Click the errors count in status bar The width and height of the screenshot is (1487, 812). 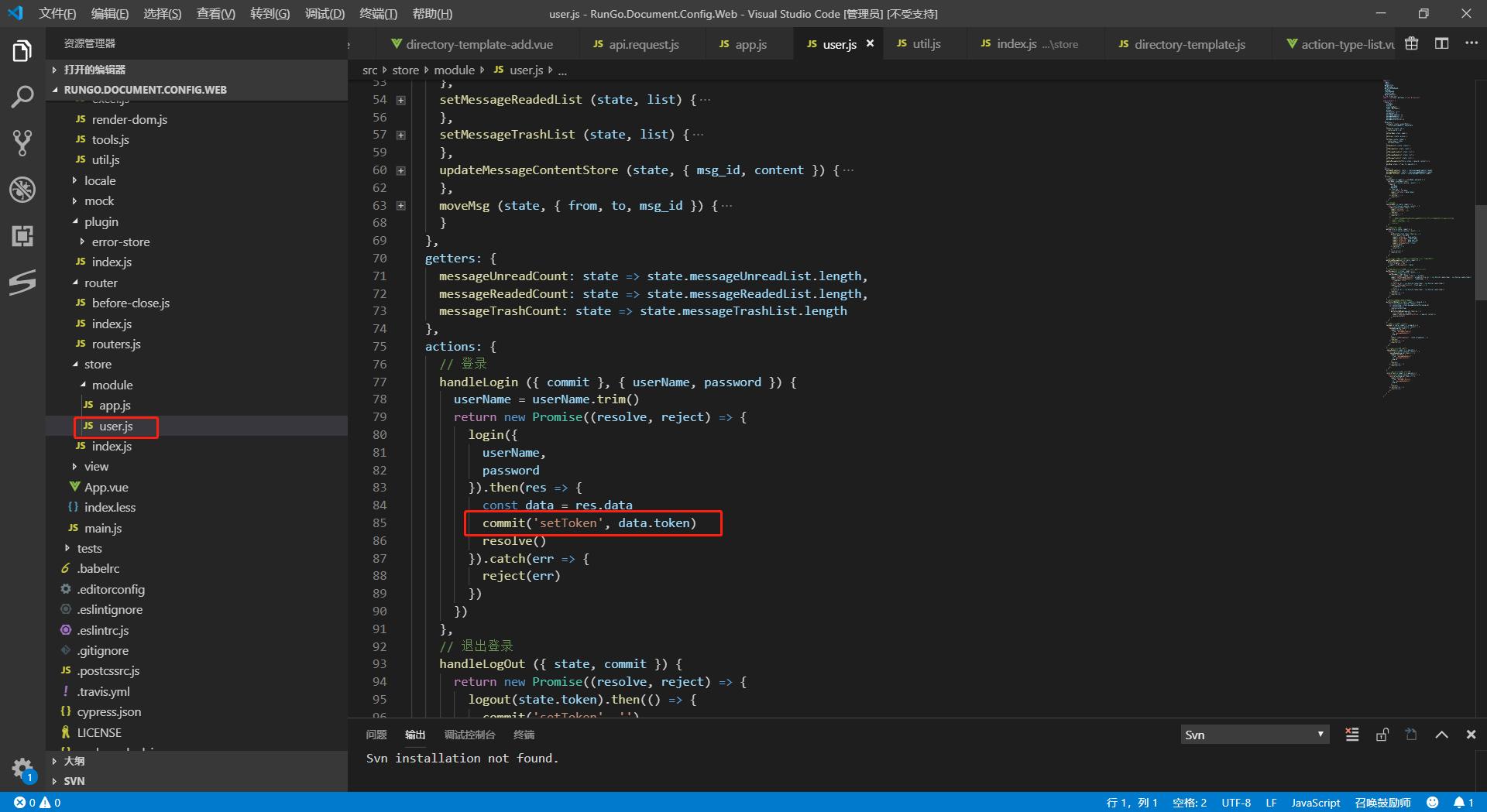pyautogui.click(x=25, y=803)
